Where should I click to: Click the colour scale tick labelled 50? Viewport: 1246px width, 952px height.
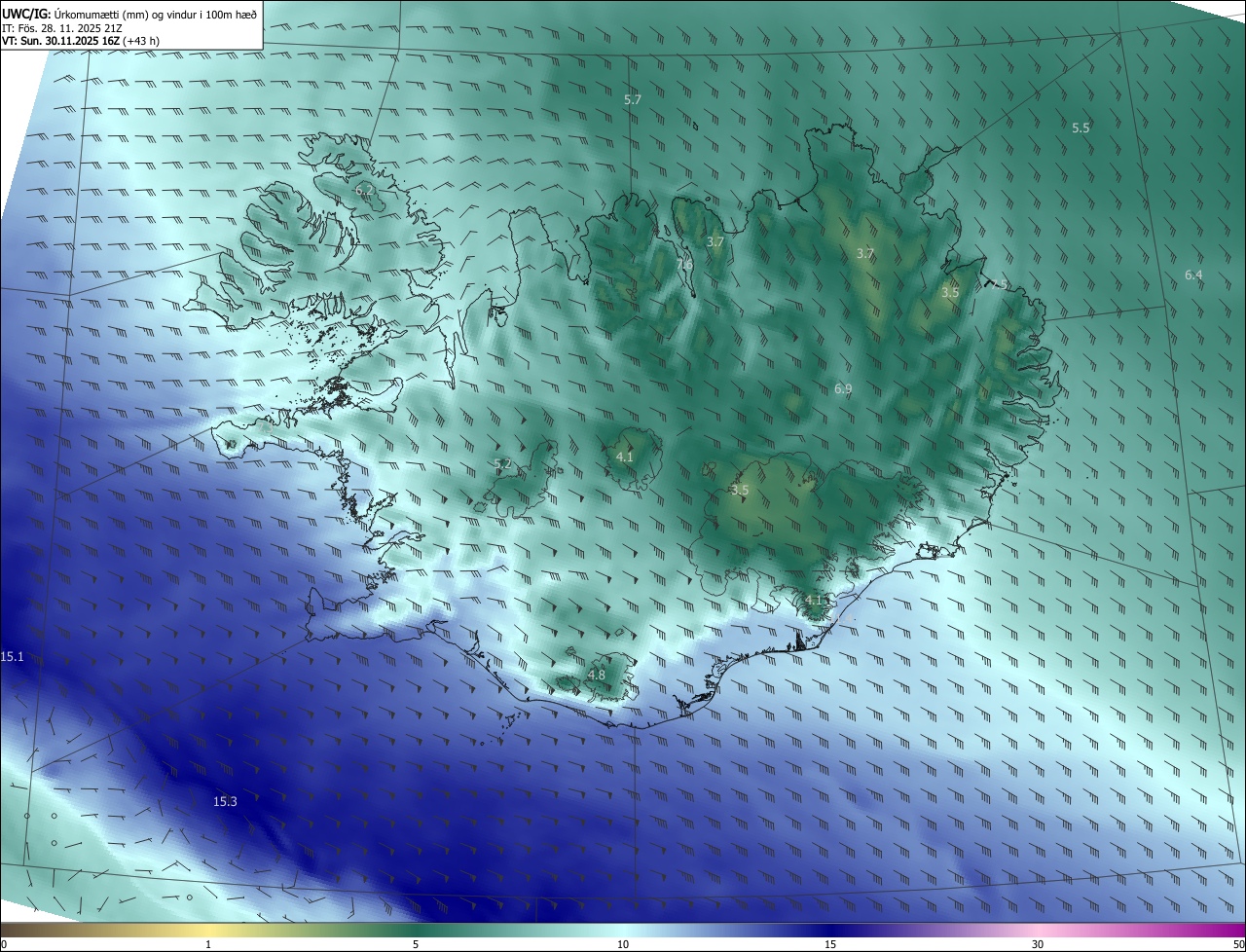(1238, 944)
